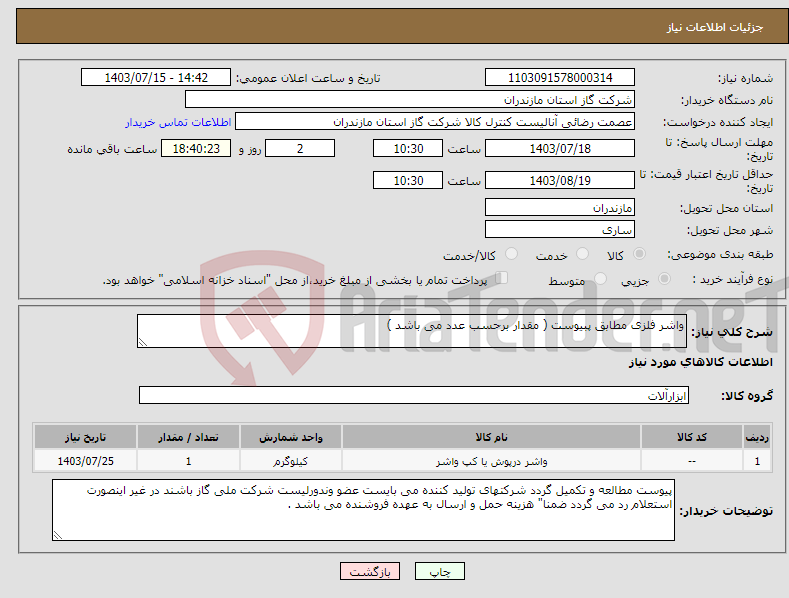Click the general description text area واشر فلزی
The height and width of the screenshot is (598, 789).
point(412,331)
